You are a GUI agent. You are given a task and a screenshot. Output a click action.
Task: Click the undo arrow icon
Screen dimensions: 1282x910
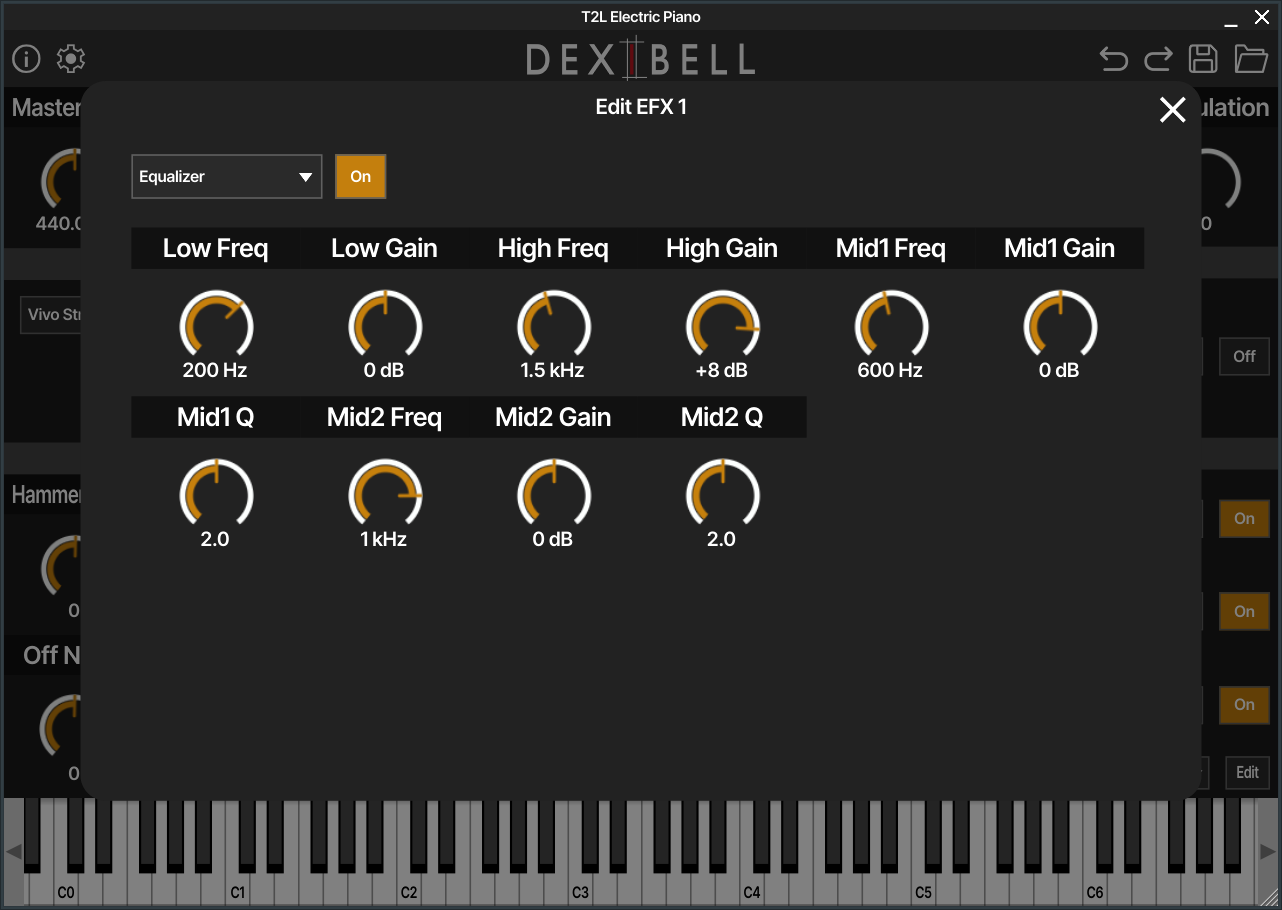1113,59
